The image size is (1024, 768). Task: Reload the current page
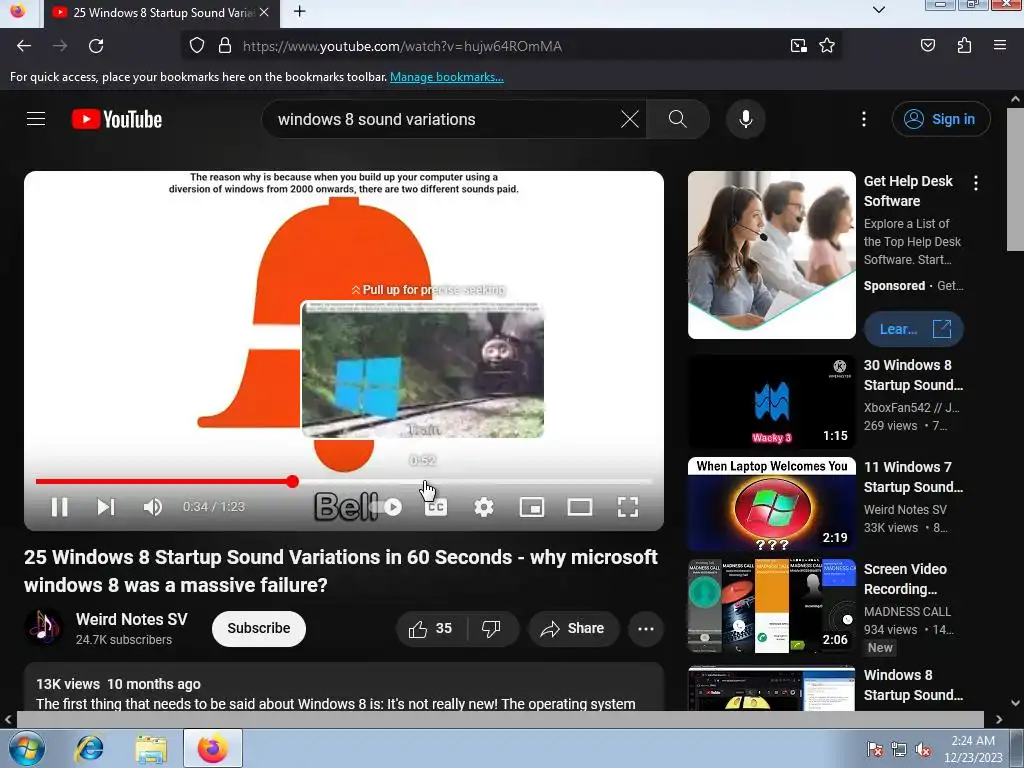coord(96,46)
